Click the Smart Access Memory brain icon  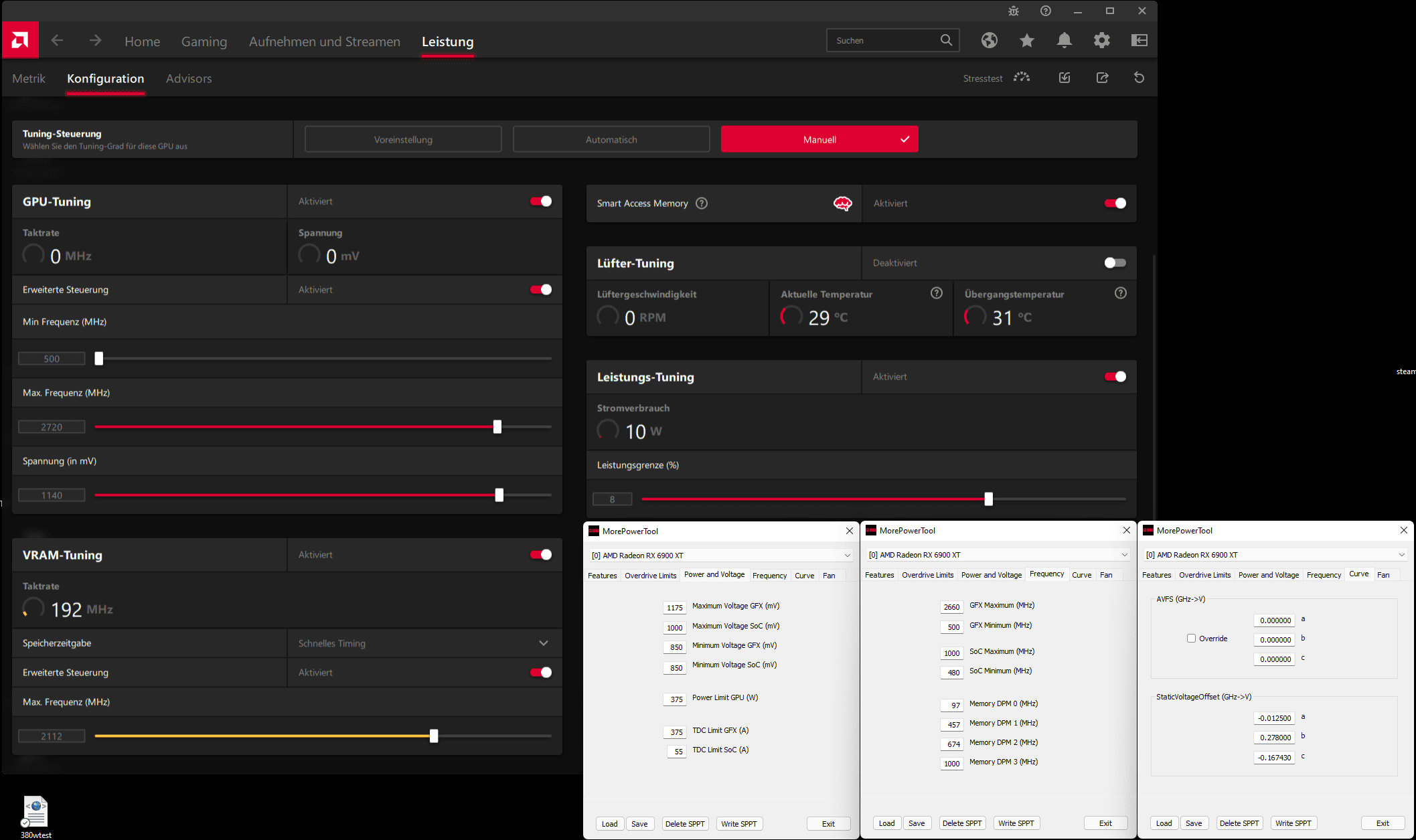click(843, 203)
